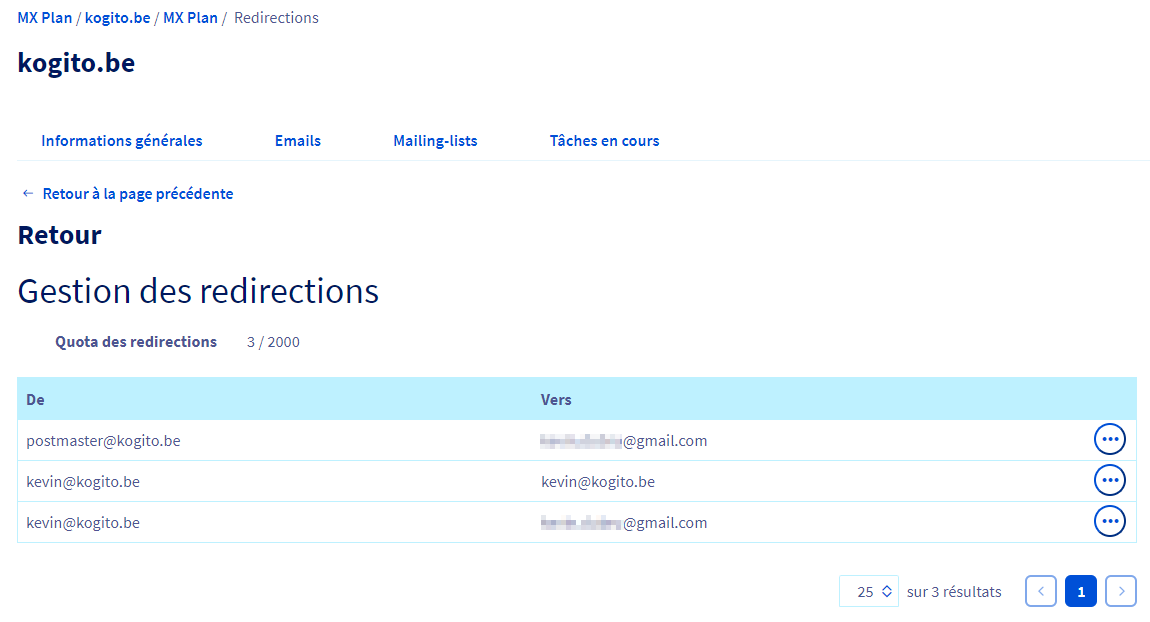
Task: Click the De column header
Action: pyautogui.click(x=35, y=400)
